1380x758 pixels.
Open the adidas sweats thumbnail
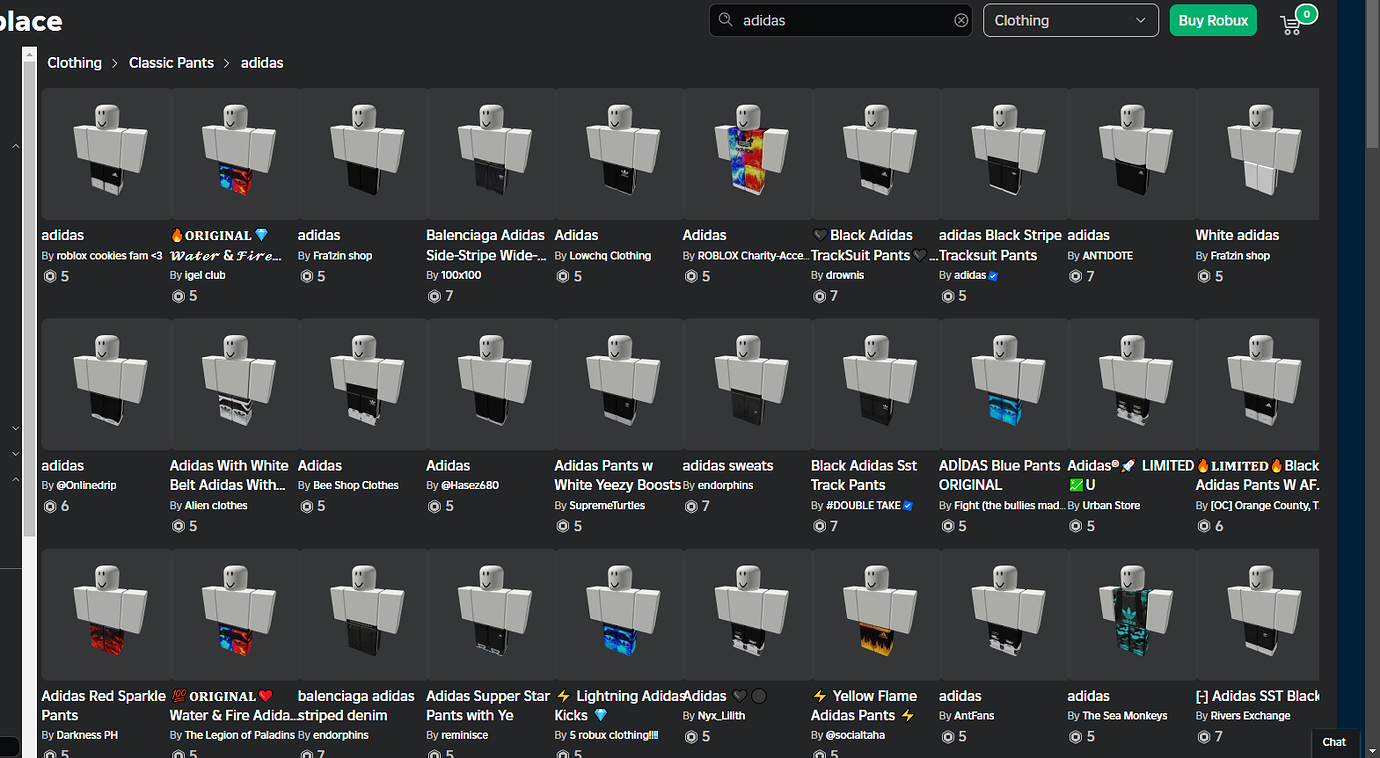click(x=748, y=384)
